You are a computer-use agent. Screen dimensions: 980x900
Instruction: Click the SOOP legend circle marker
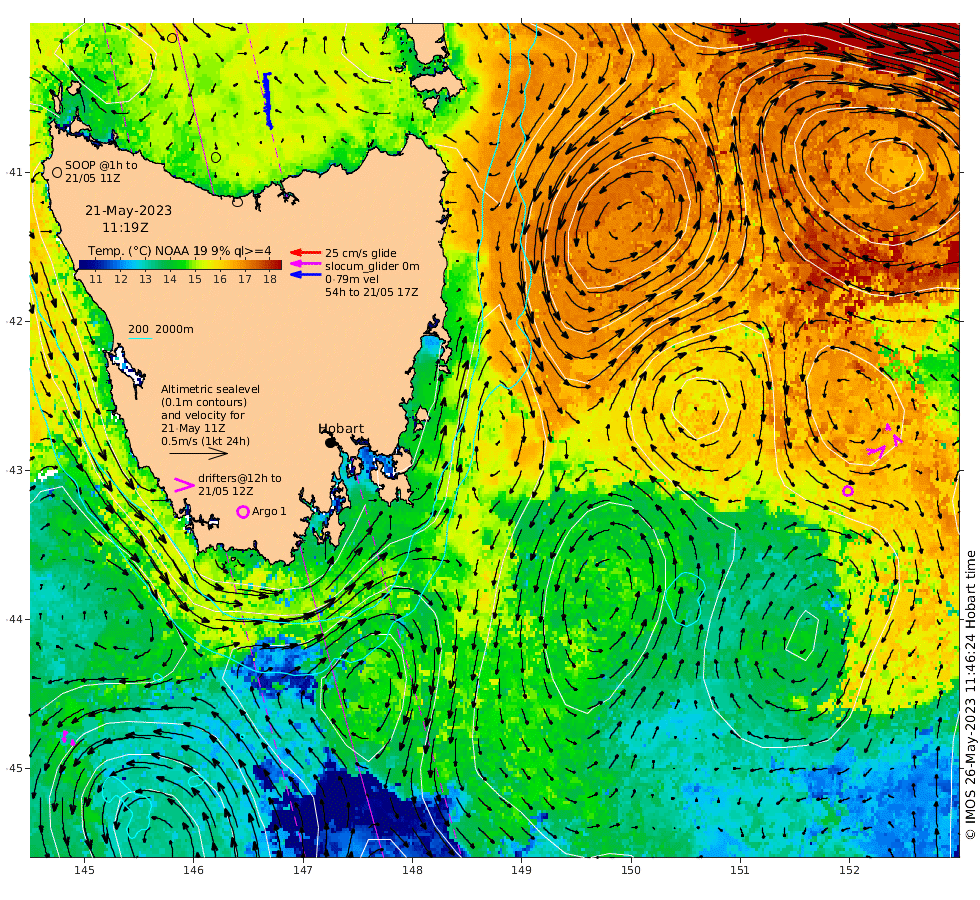tap(57, 172)
